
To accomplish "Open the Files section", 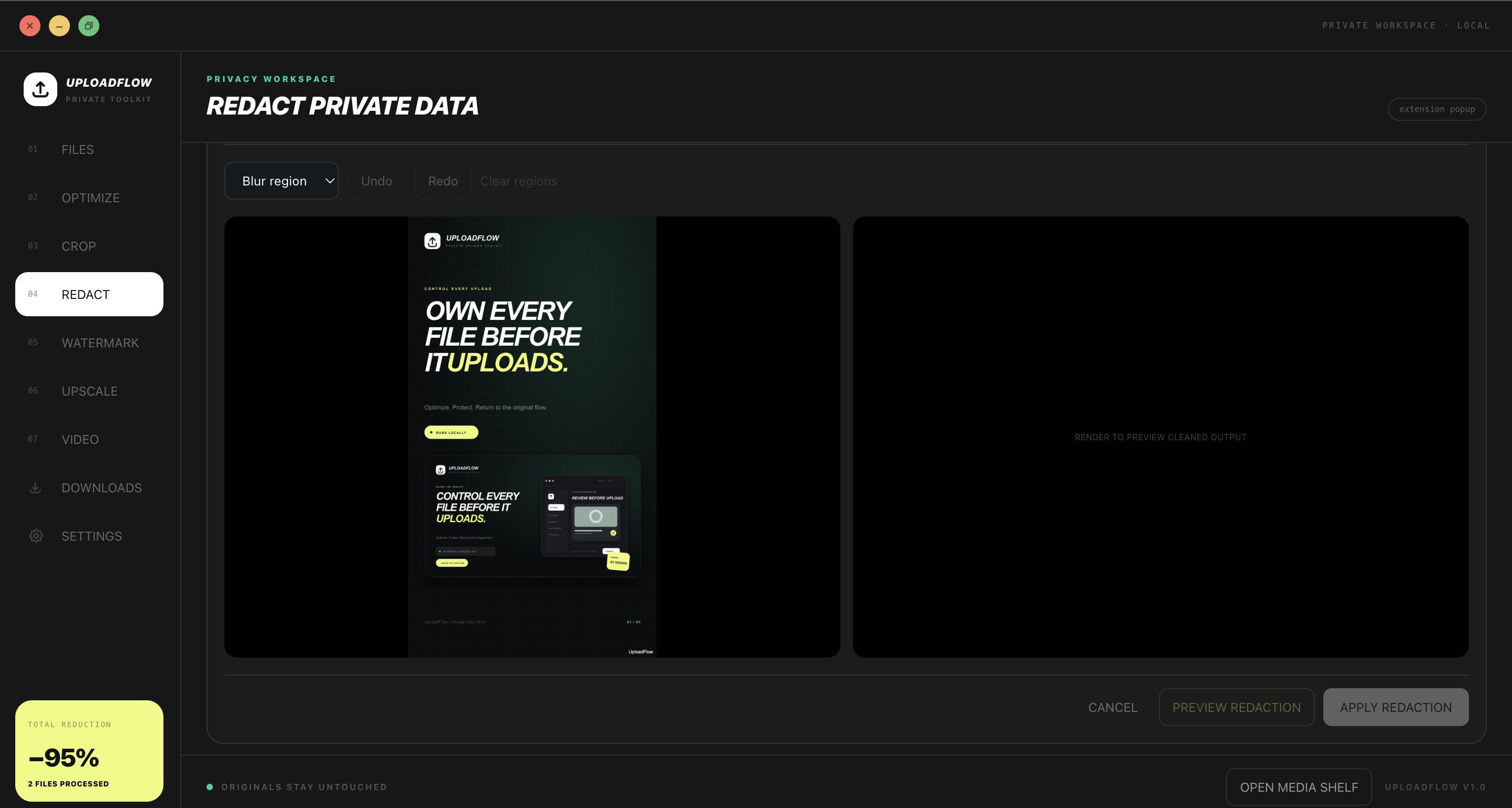I will click(89, 150).
